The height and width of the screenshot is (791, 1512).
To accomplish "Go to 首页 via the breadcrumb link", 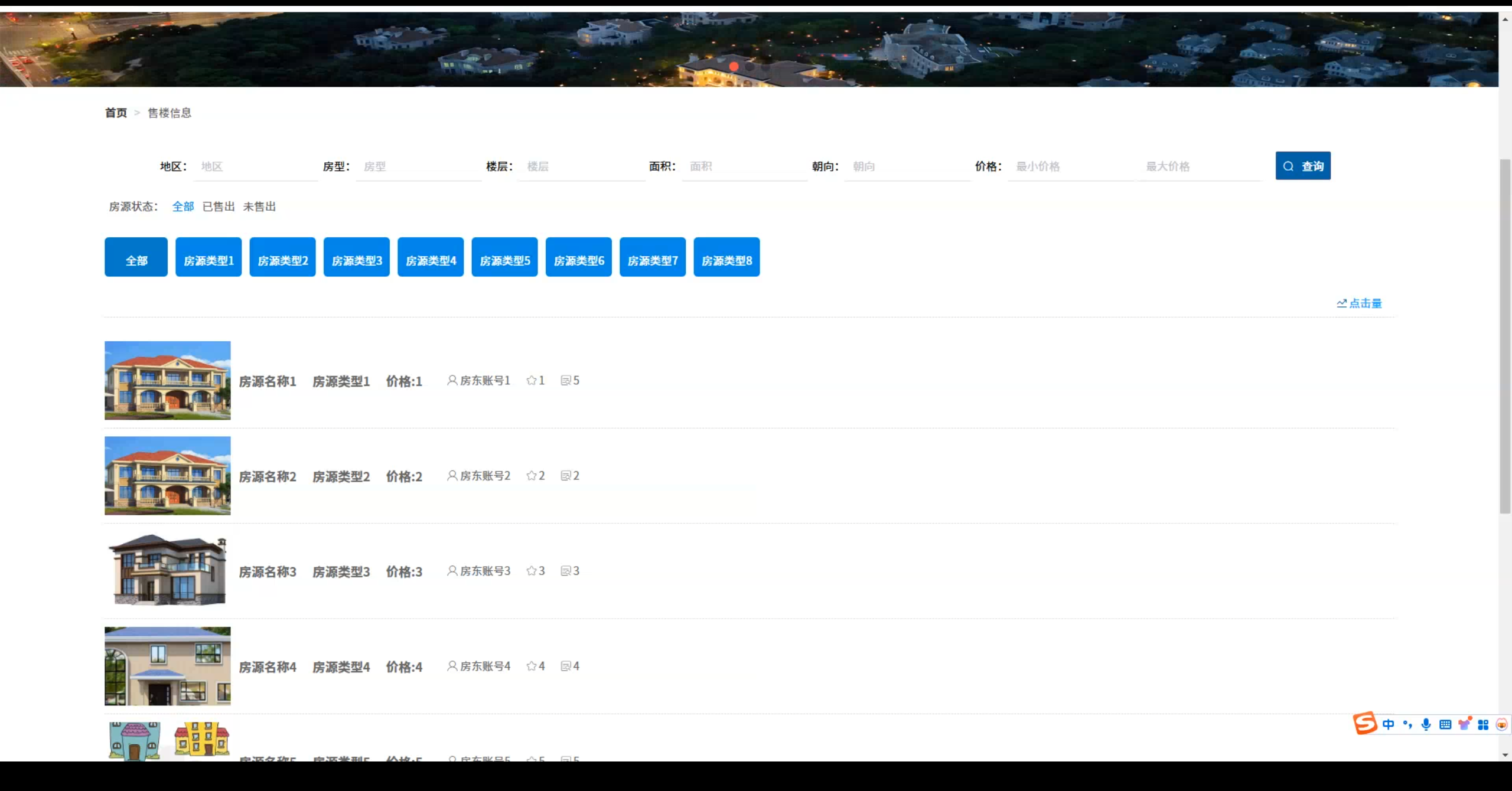I will [116, 113].
